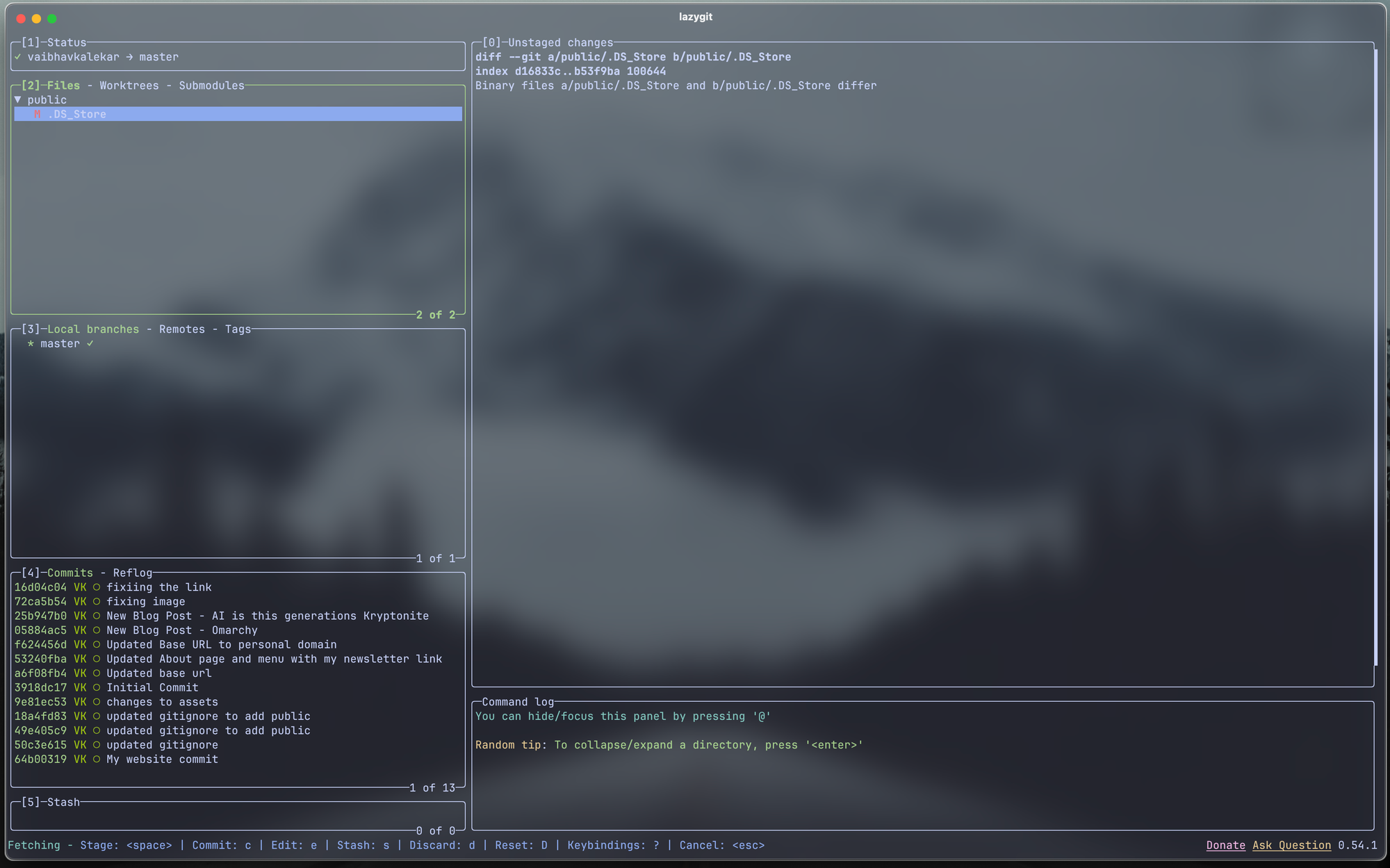Switch to the Worktrees tab
Screen dimensions: 1390x868
[x=129, y=85]
